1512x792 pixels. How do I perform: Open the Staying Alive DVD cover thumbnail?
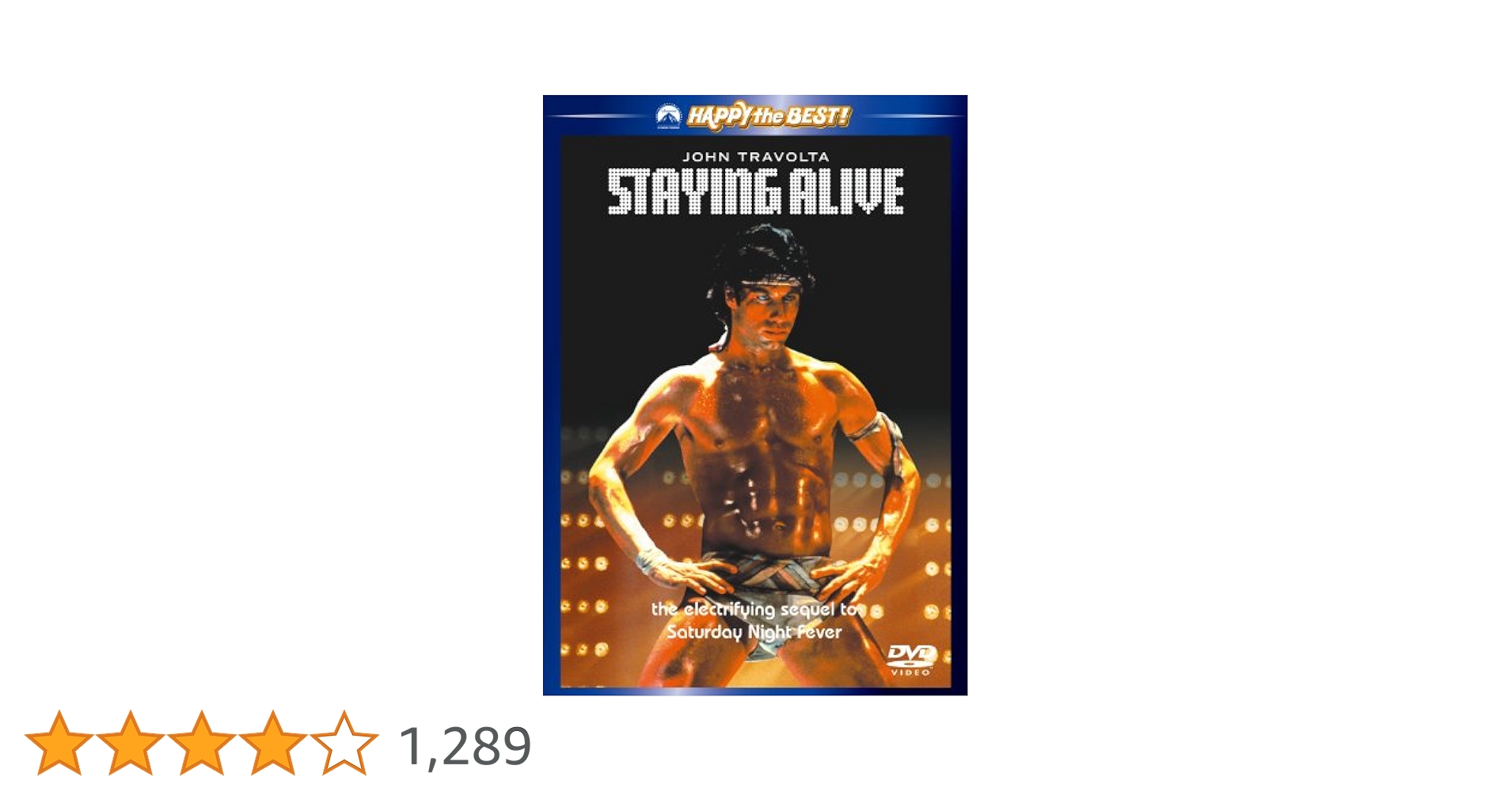click(x=755, y=395)
